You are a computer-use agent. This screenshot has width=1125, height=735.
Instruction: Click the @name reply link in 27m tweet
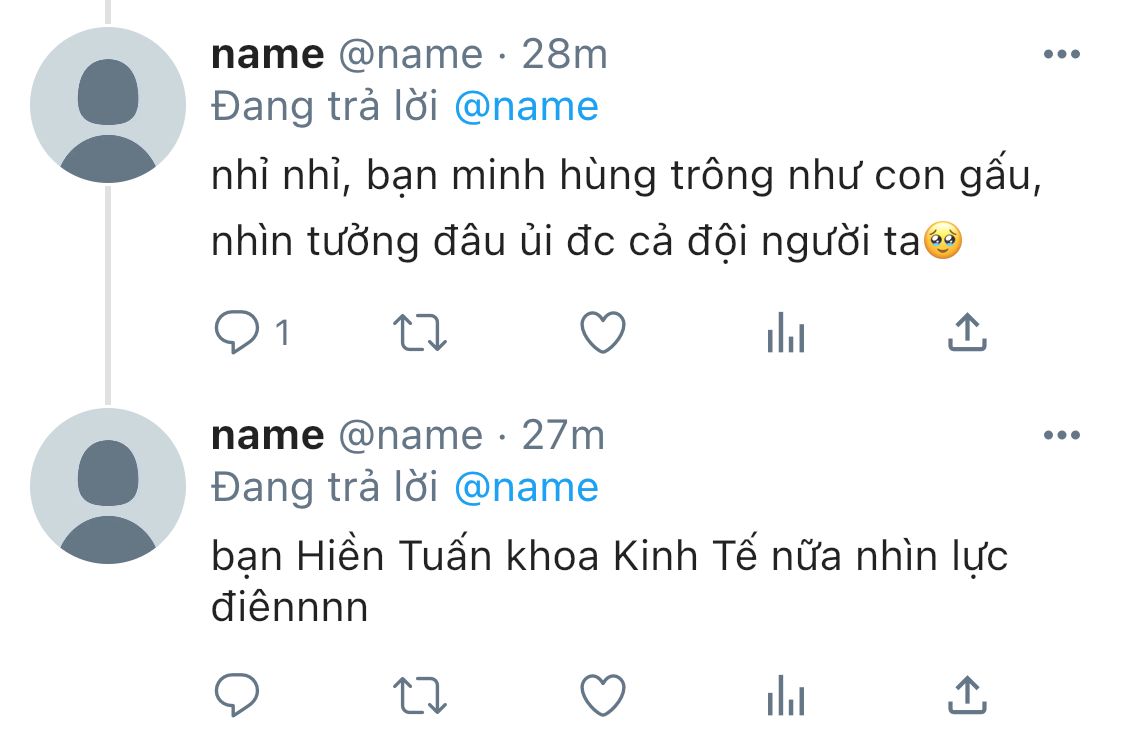tap(527, 488)
